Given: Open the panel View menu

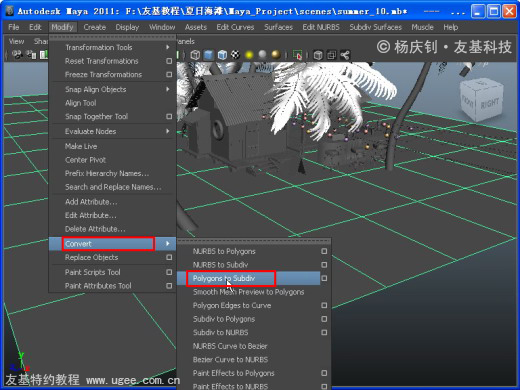Looking at the screenshot, I should coord(16,41).
